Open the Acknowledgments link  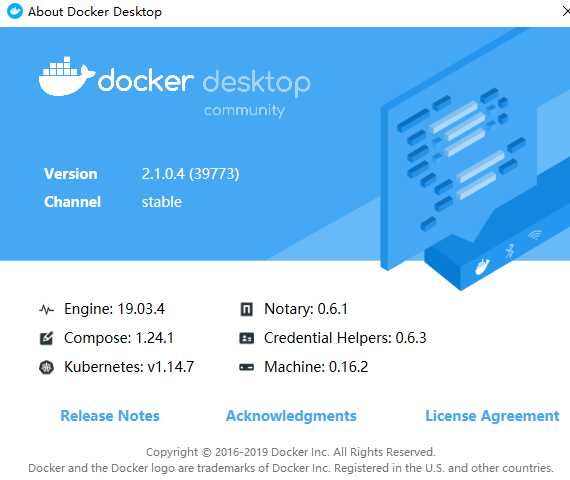pyautogui.click(x=291, y=416)
